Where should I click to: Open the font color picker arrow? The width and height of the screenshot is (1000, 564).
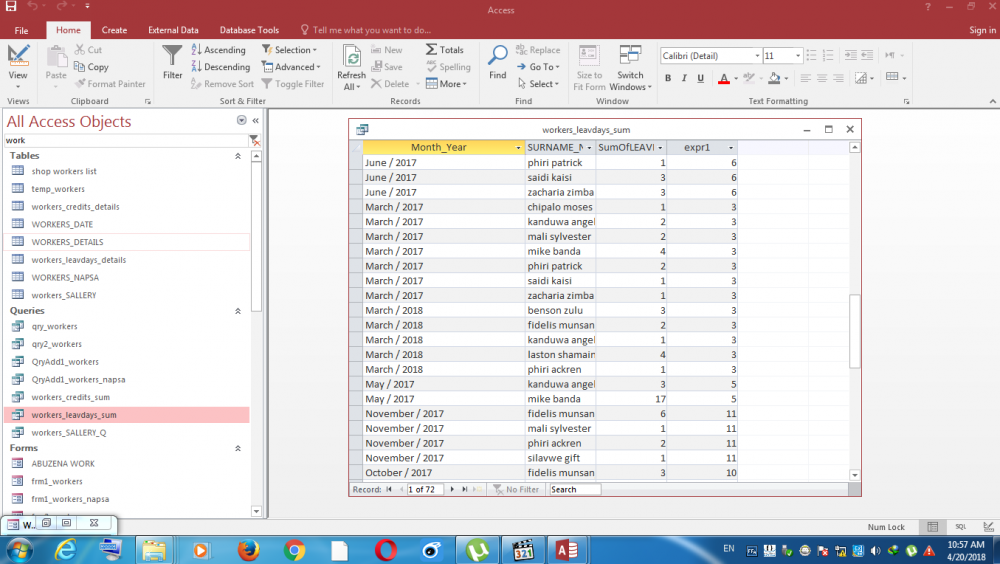(735, 78)
